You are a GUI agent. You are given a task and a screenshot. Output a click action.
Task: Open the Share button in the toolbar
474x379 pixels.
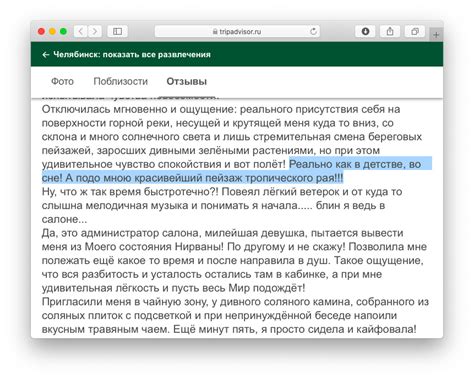pyautogui.click(x=390, y=31)
